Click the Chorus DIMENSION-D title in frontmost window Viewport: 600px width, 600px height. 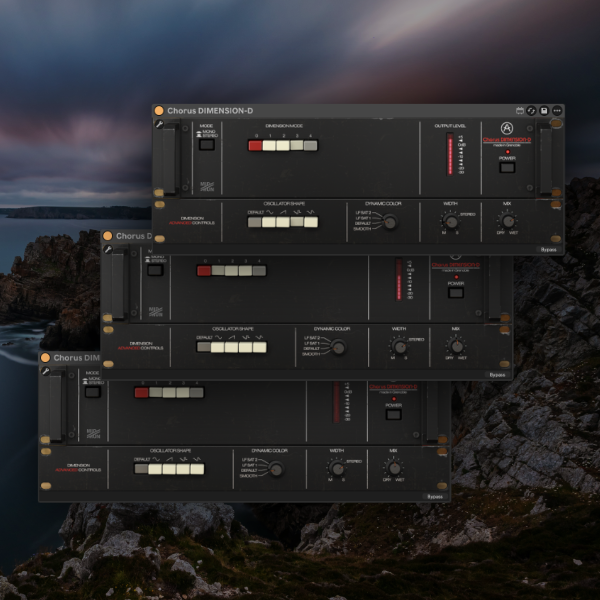click(x=210, y=111)
